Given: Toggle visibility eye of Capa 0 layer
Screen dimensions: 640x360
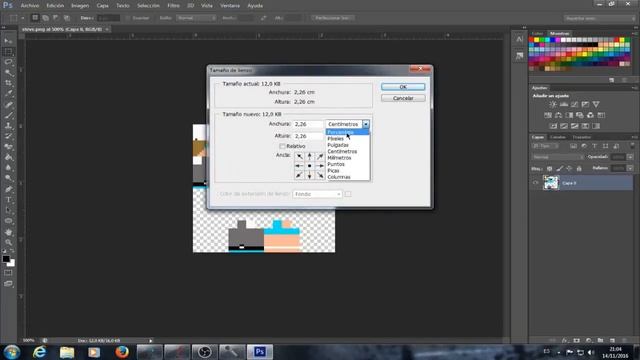Looking at the screenshot, I should [x=535, y=183].
